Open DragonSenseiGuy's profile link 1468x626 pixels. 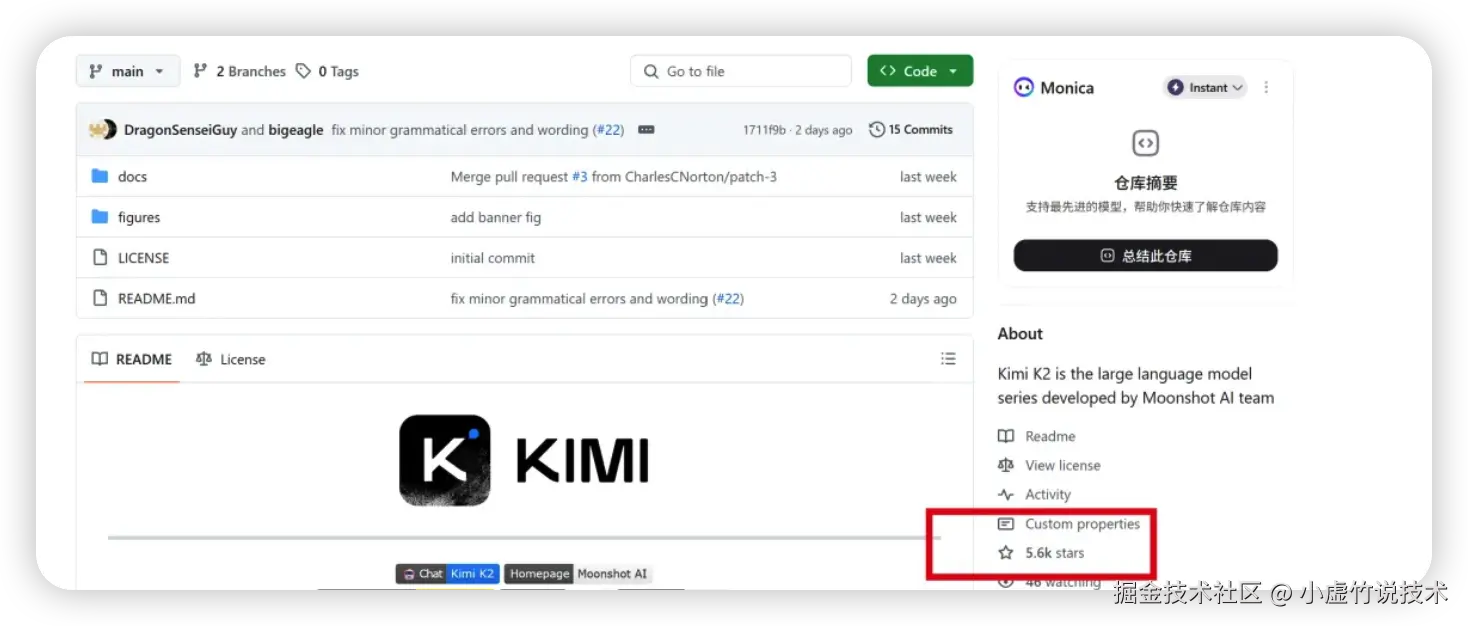[180, 130]
